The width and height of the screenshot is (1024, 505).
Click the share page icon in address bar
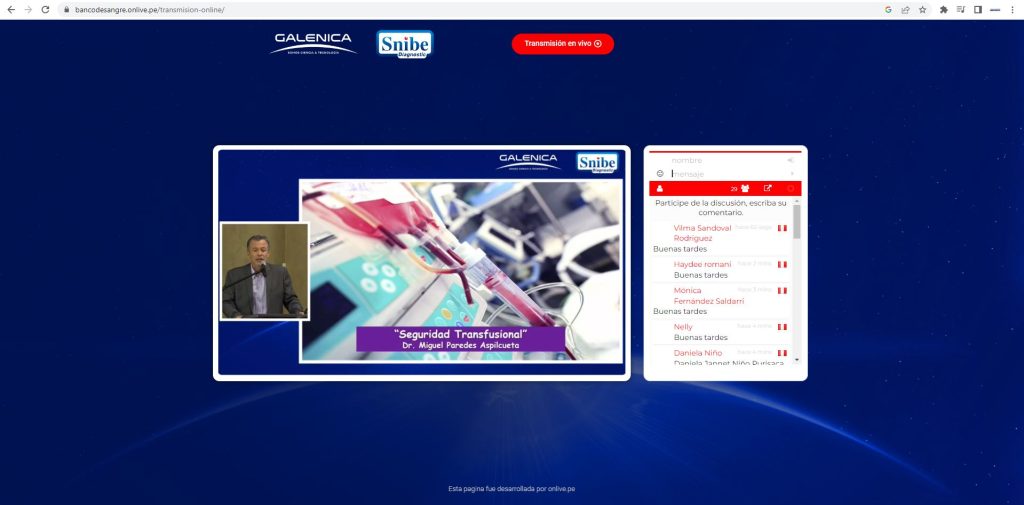point(905,9)
